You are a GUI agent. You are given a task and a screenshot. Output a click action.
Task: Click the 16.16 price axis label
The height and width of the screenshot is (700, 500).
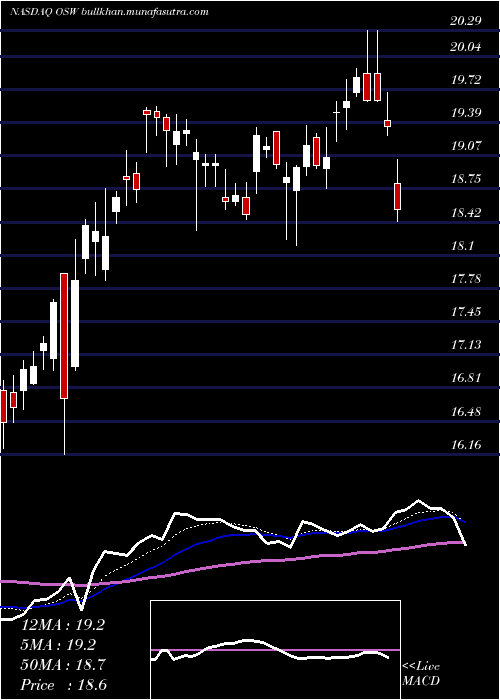(466, 445)
